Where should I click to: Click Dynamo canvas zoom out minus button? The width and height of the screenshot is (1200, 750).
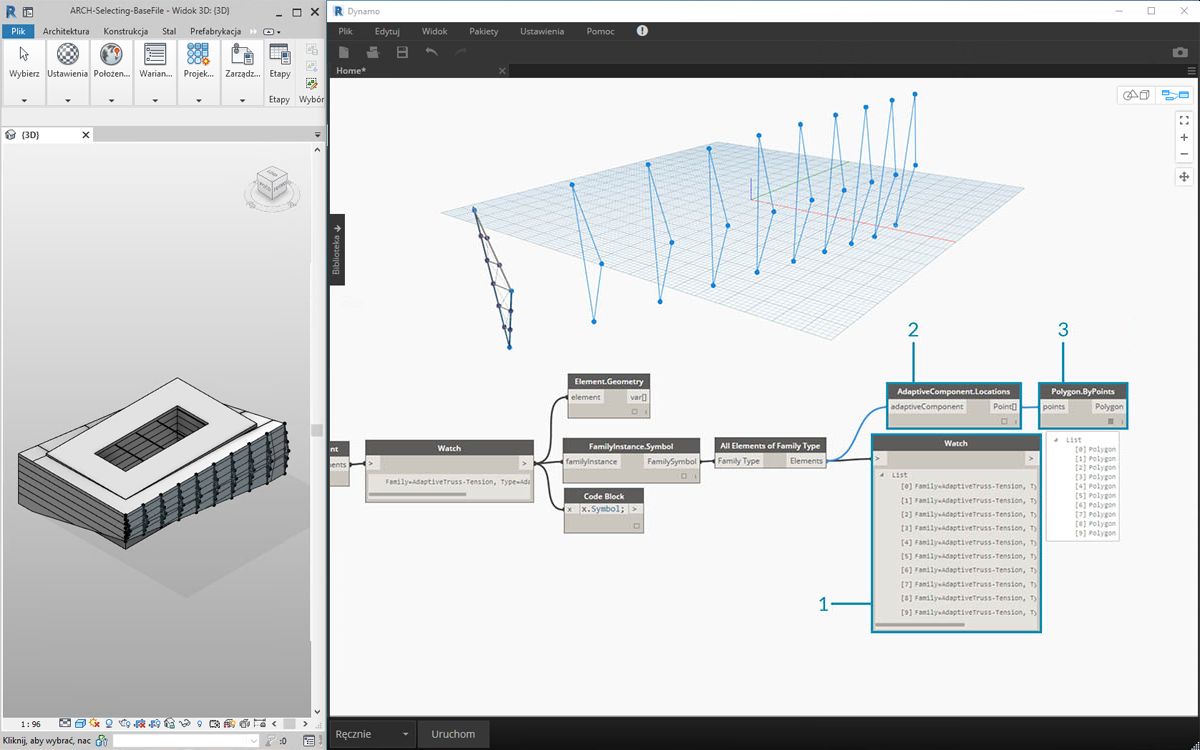(1184, 154)
